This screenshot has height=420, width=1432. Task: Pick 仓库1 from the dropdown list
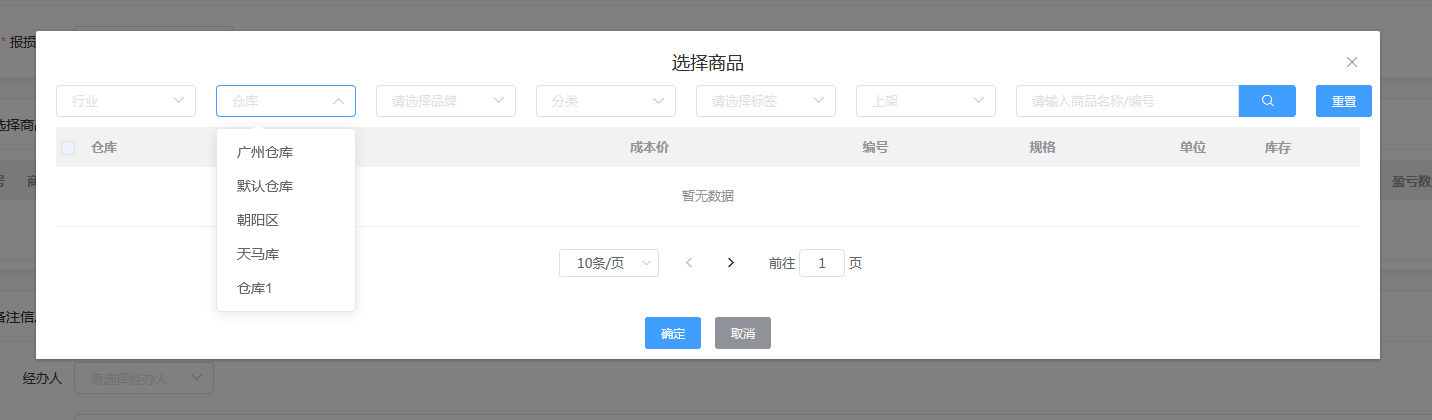[x=286, y=288]
